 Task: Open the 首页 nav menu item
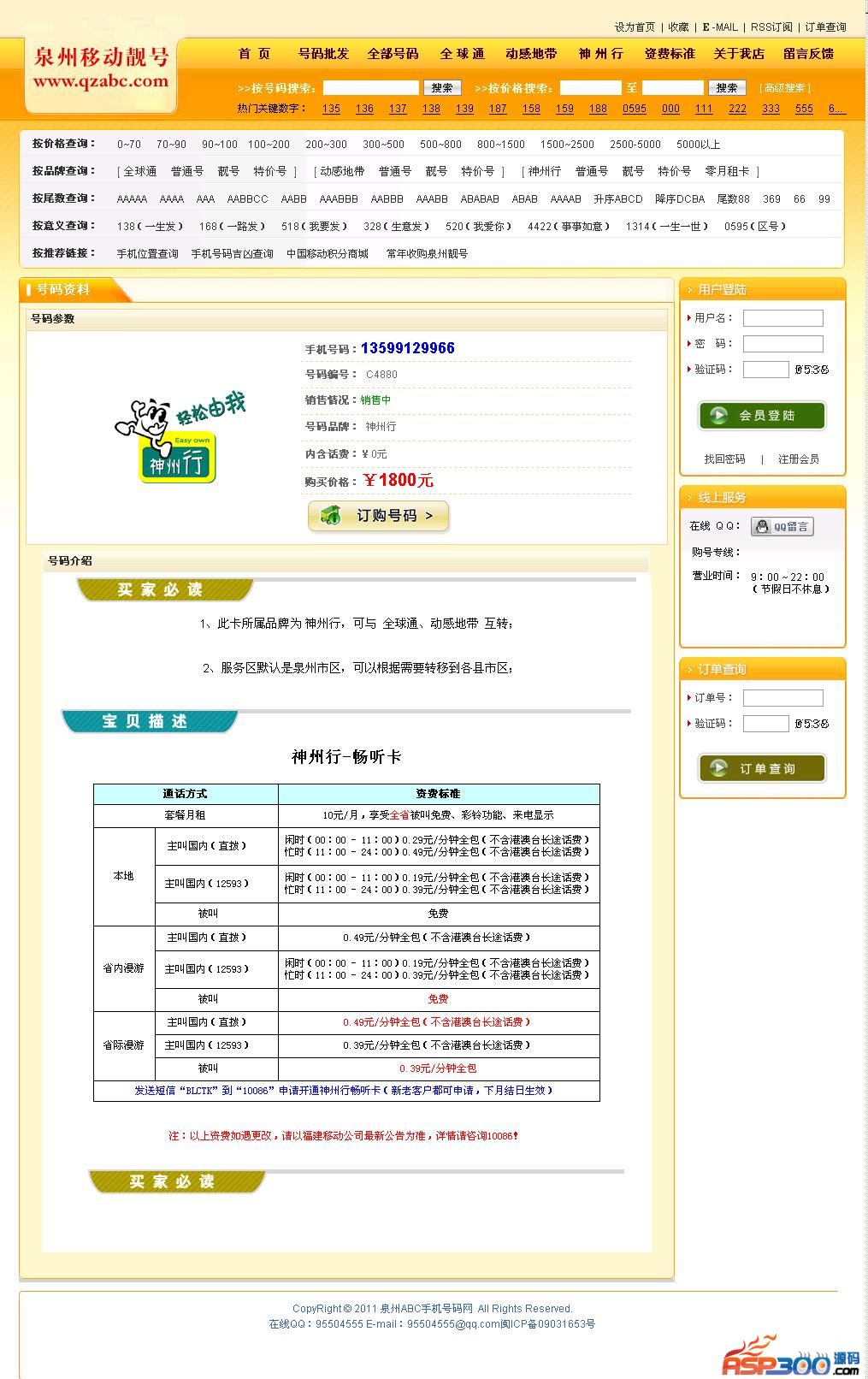pyautogui.click(x=254, y=54)
